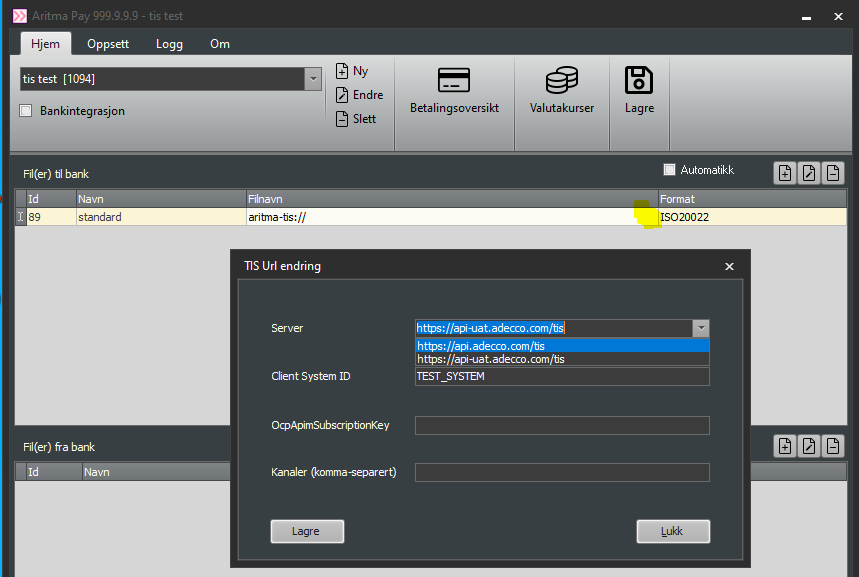Delete file icon in Fil(er) fra bank

tap(832, 446)
